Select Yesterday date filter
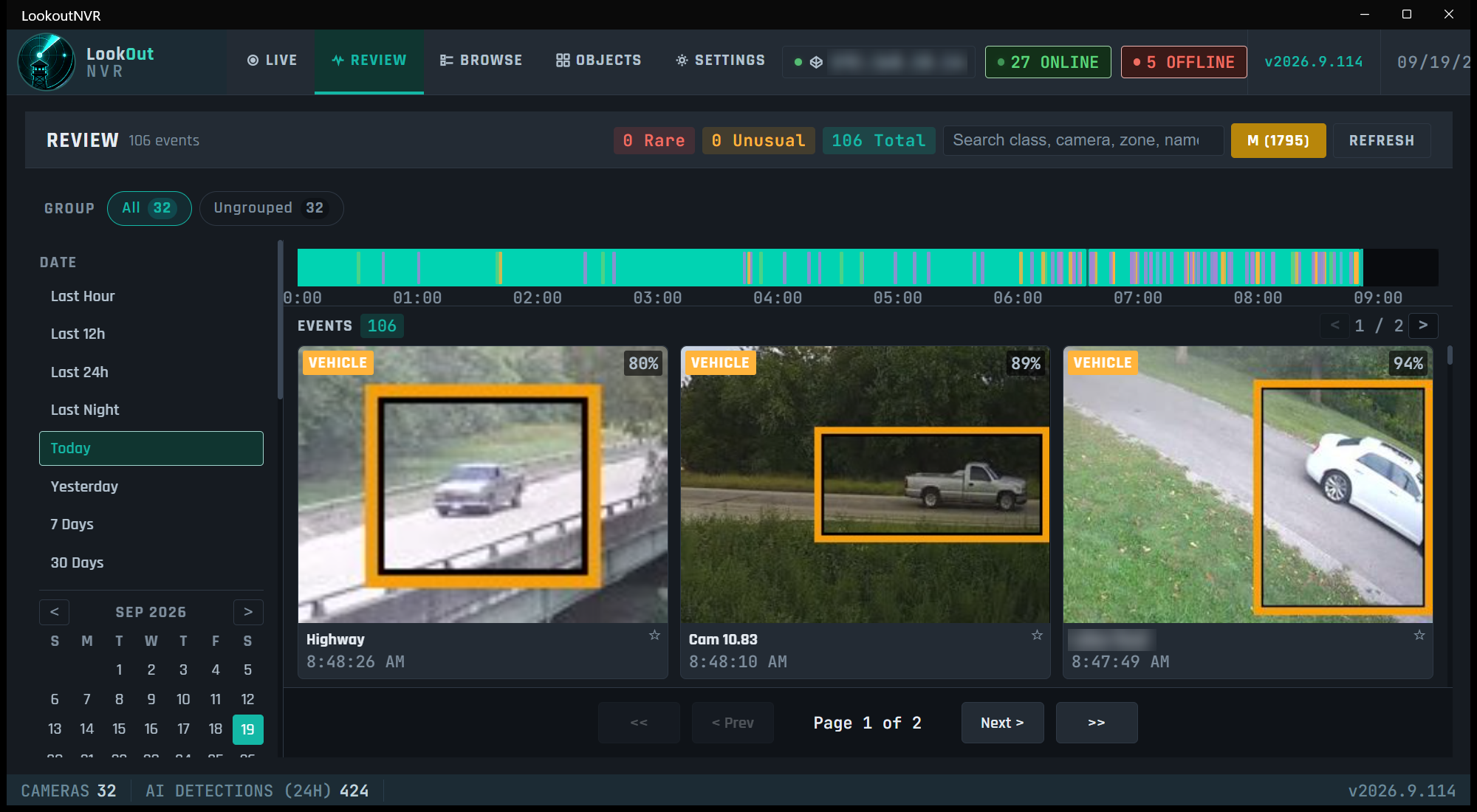Screen dimensions: 1477x812 pos(151,486)
